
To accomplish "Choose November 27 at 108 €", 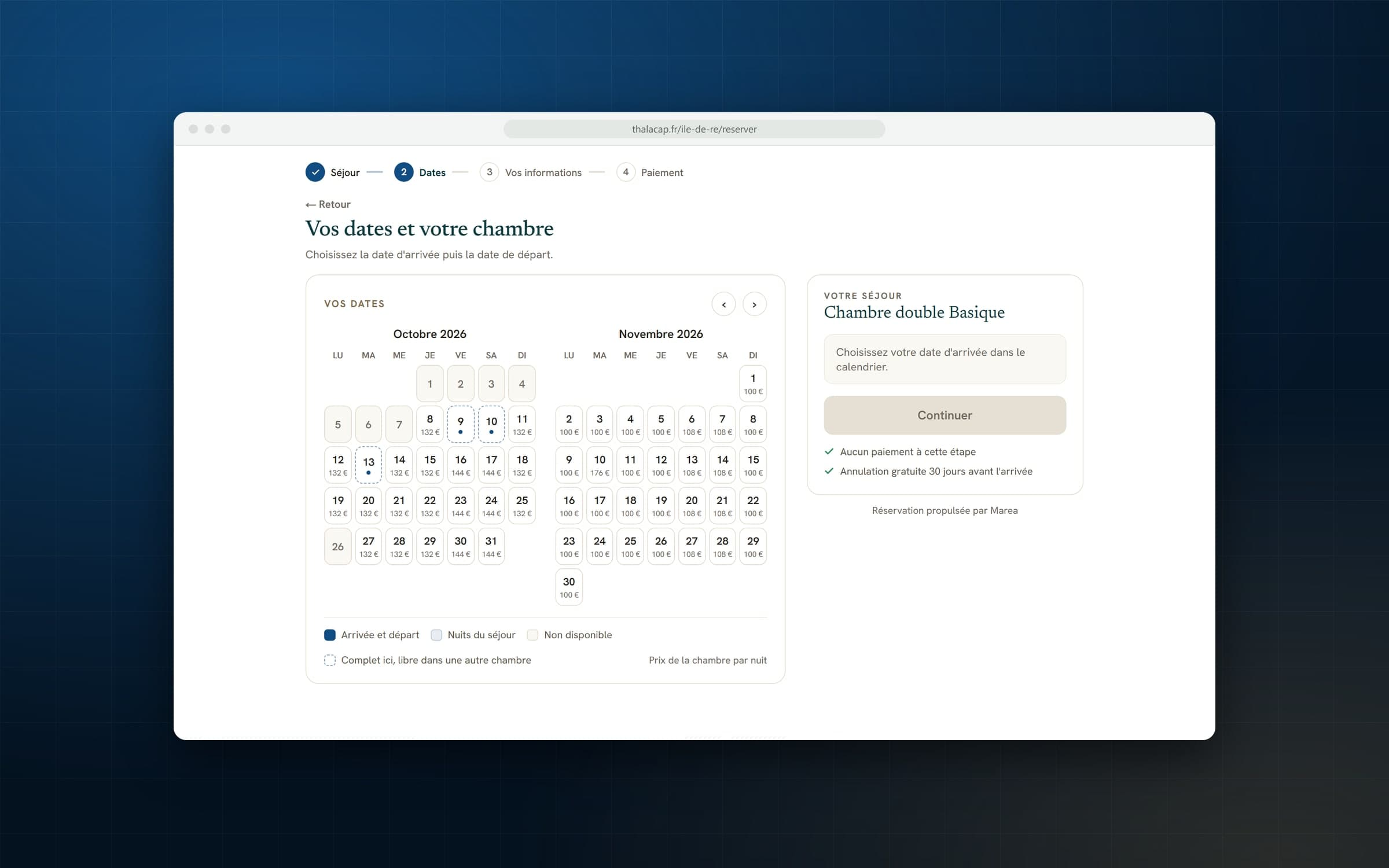I will (692, 546).
